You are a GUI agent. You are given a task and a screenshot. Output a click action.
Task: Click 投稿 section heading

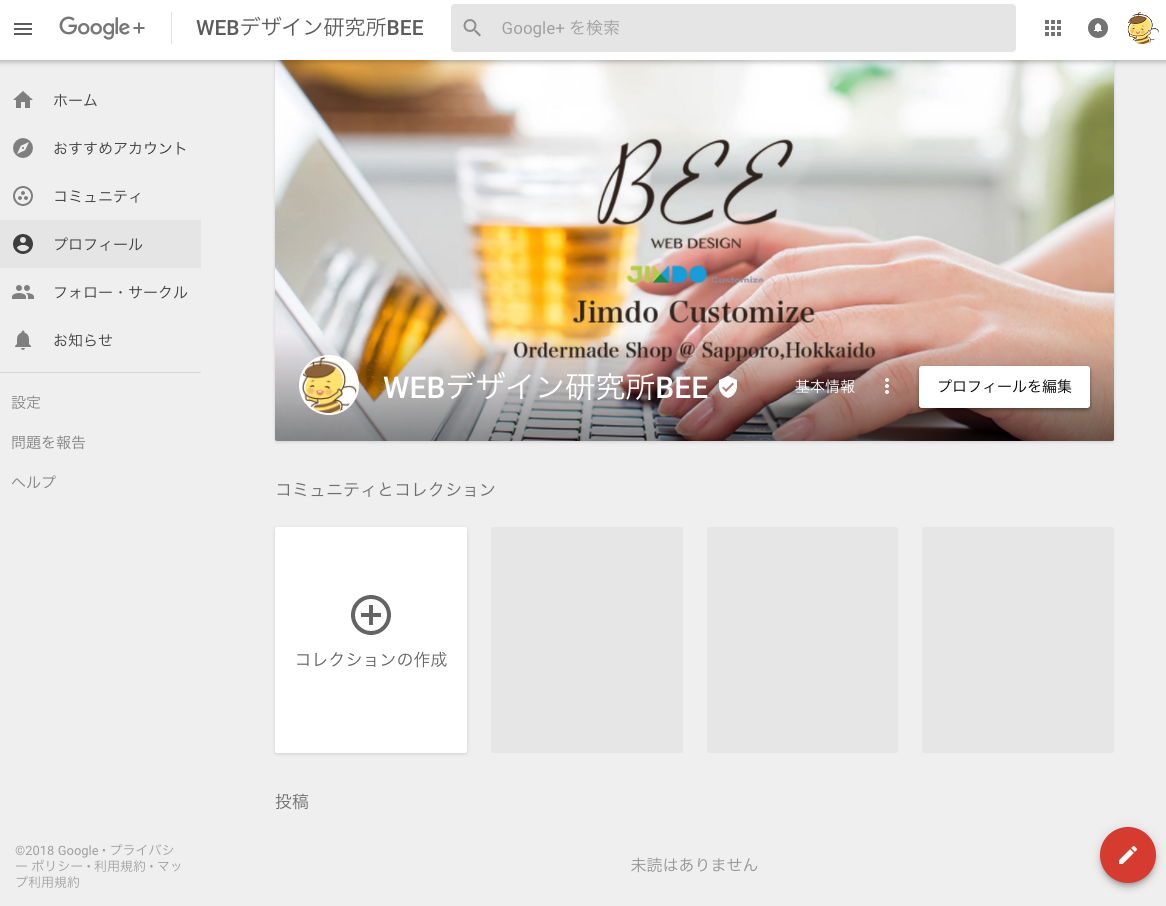[x=292, y=801]
